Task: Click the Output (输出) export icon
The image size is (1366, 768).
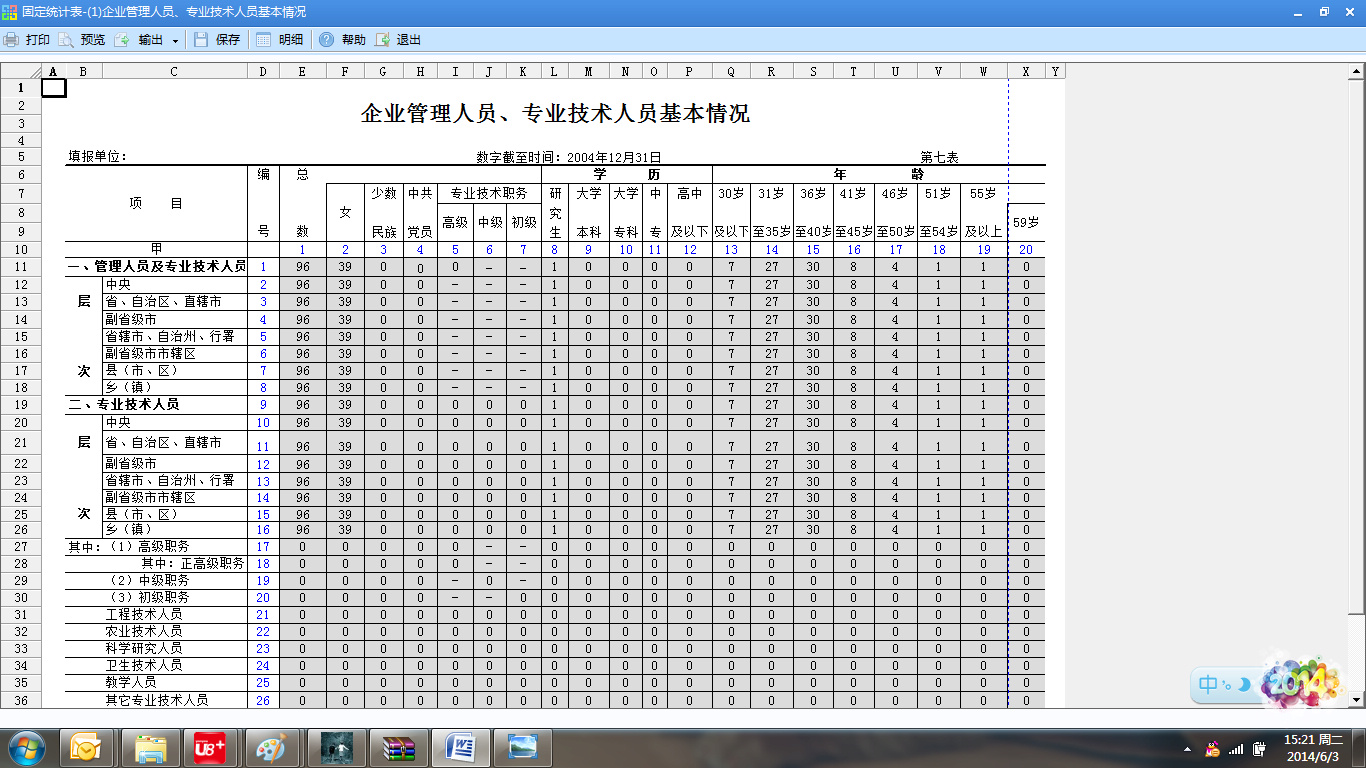Action: 122,40
